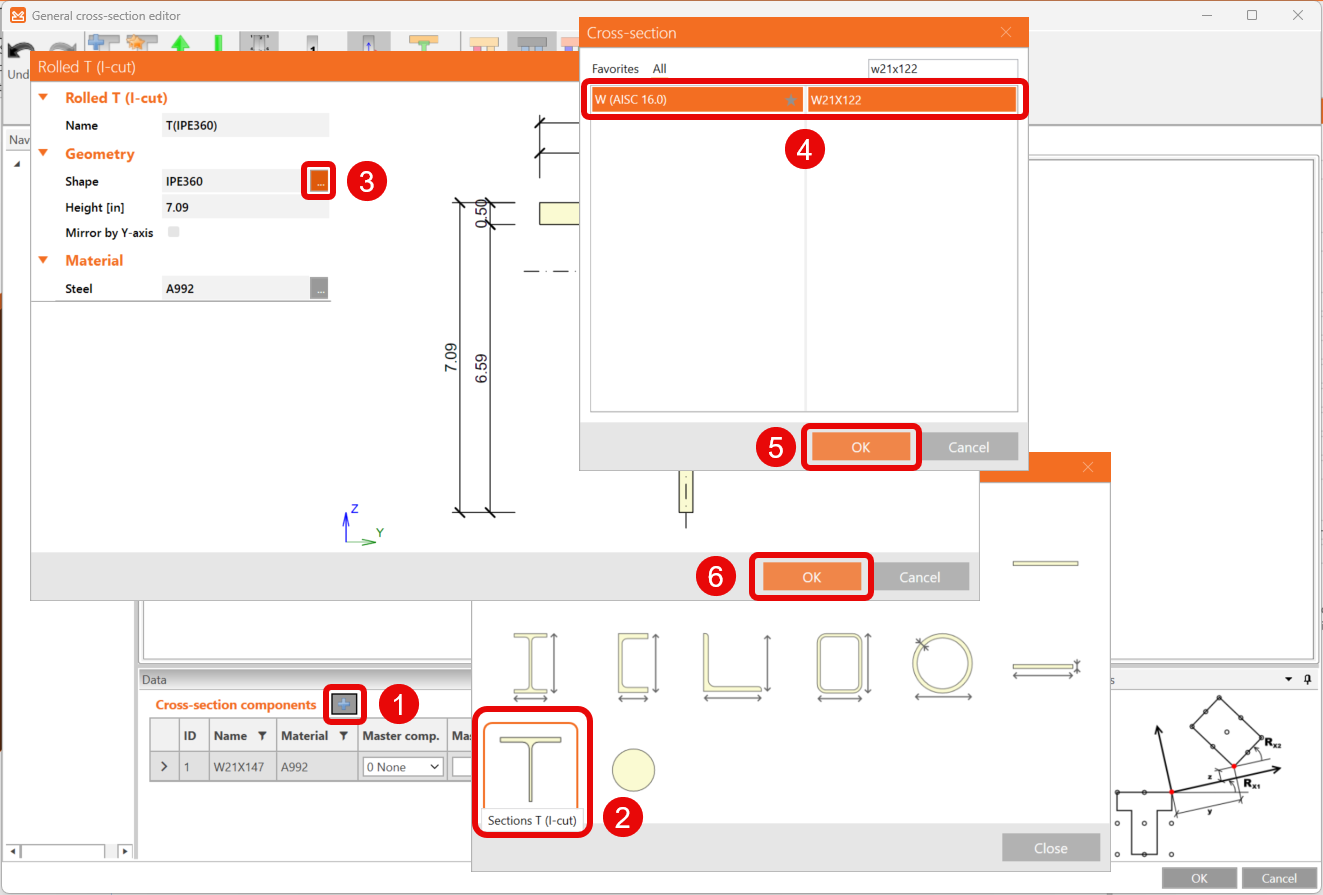This screenshot has height=895, width=1323.
Task: Expand the Navigator tree node arrow
Action: pyautogui.click(x=17, y=165)
